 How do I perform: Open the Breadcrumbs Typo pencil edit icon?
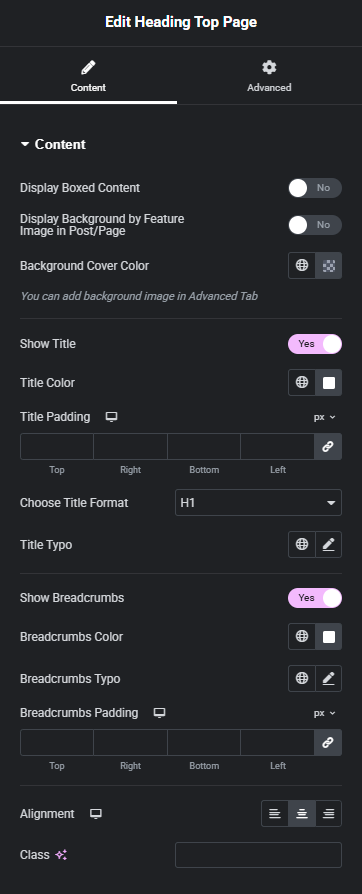328,678
